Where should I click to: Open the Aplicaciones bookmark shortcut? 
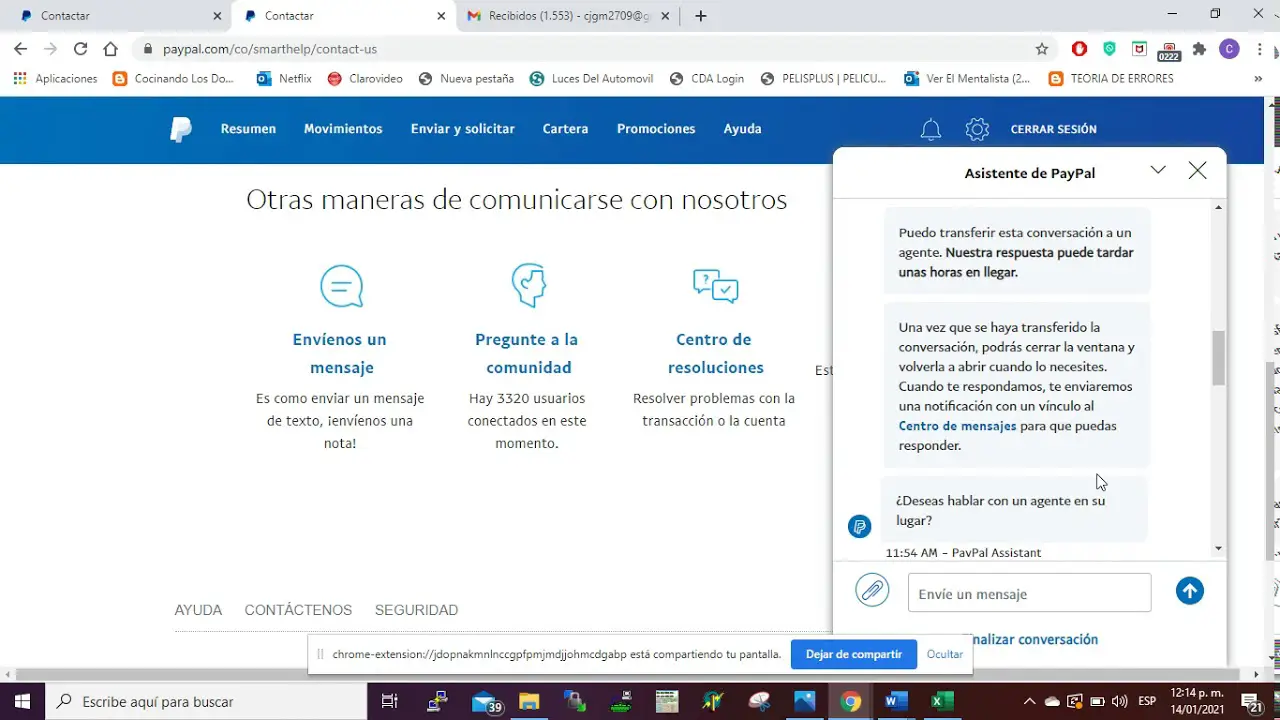(55, 78)
